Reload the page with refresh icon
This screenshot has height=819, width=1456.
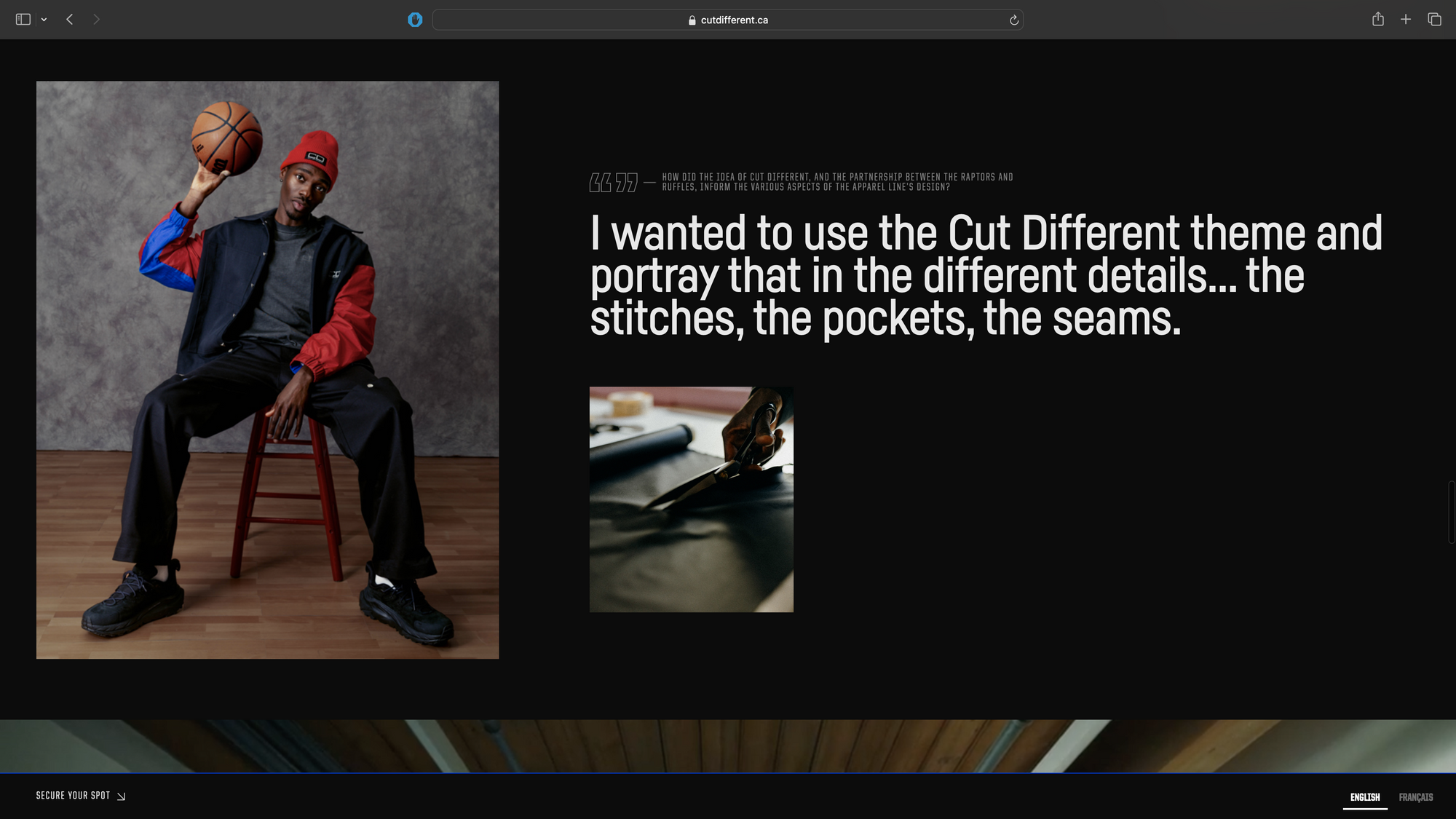coord(1013,20)
